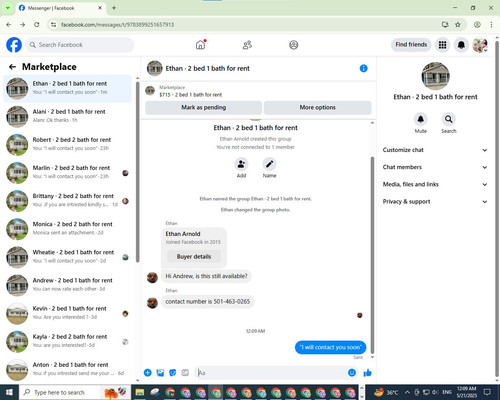Reload the page in browser
The height and width of the screenshot is (400, 500).
click(37, 24)
